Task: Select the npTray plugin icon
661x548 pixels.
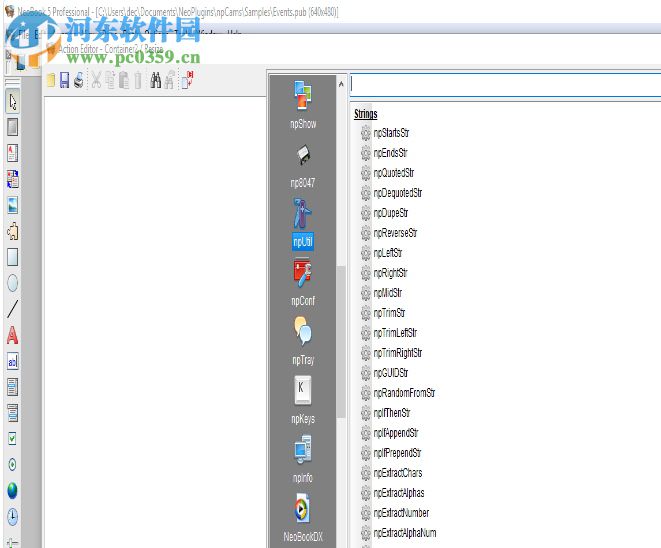Action: click(x=303, y=331)
